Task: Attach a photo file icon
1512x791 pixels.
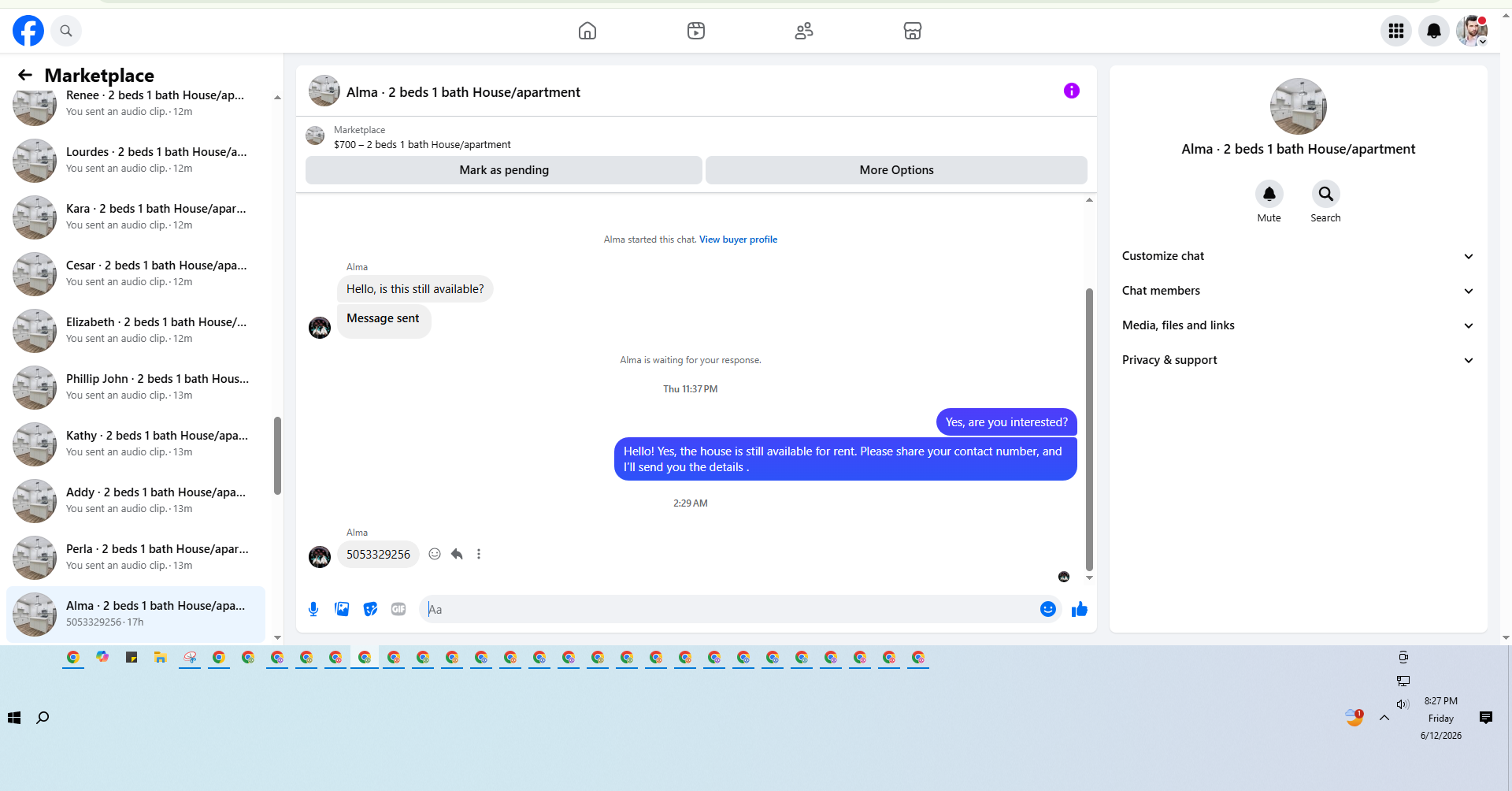Action: (x=342, y=609)
